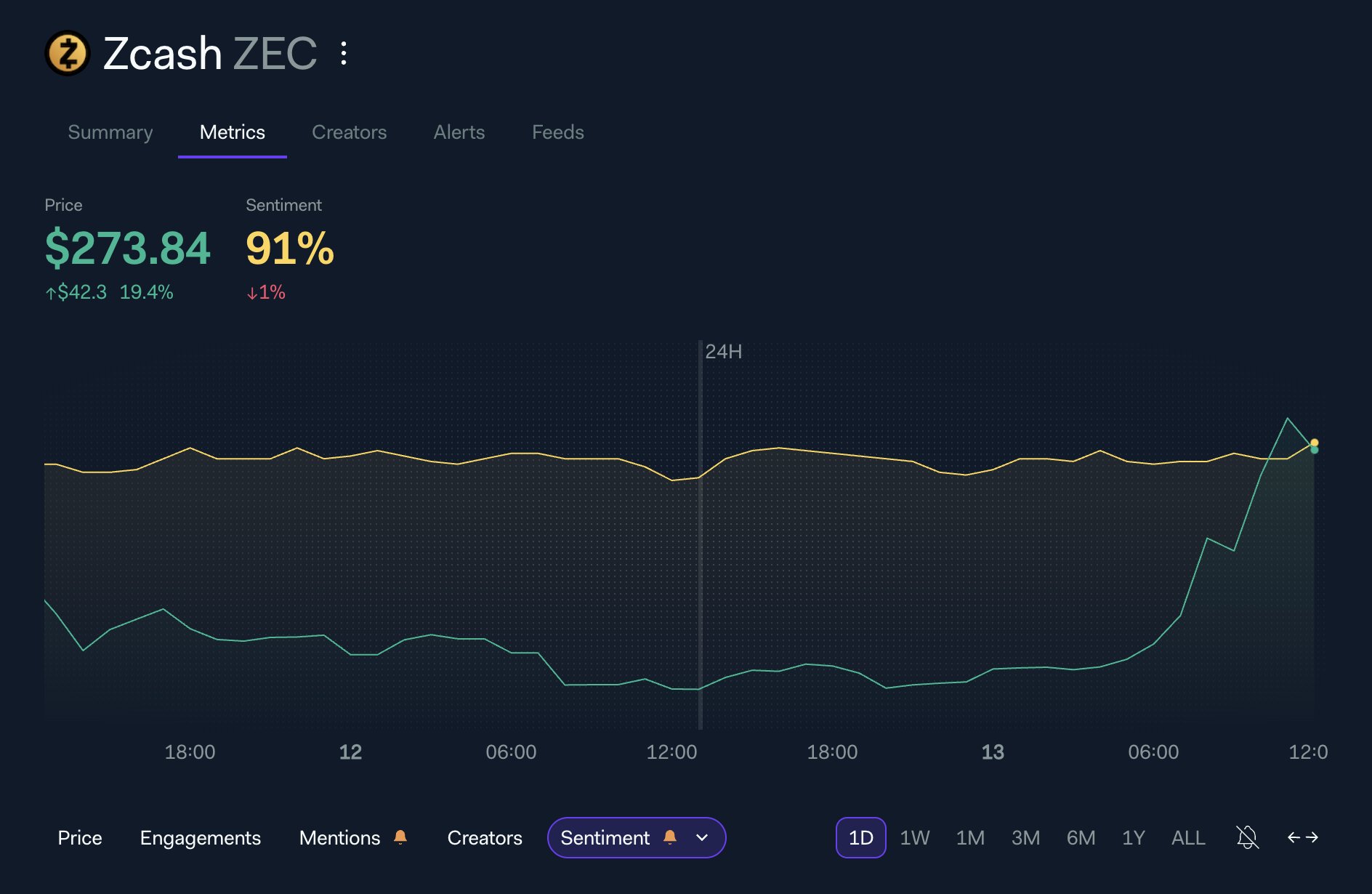This screenshot has height=894, width=1372.
Task: Click the Zcash coin logo icon
Action: click(x=68, y=53)
